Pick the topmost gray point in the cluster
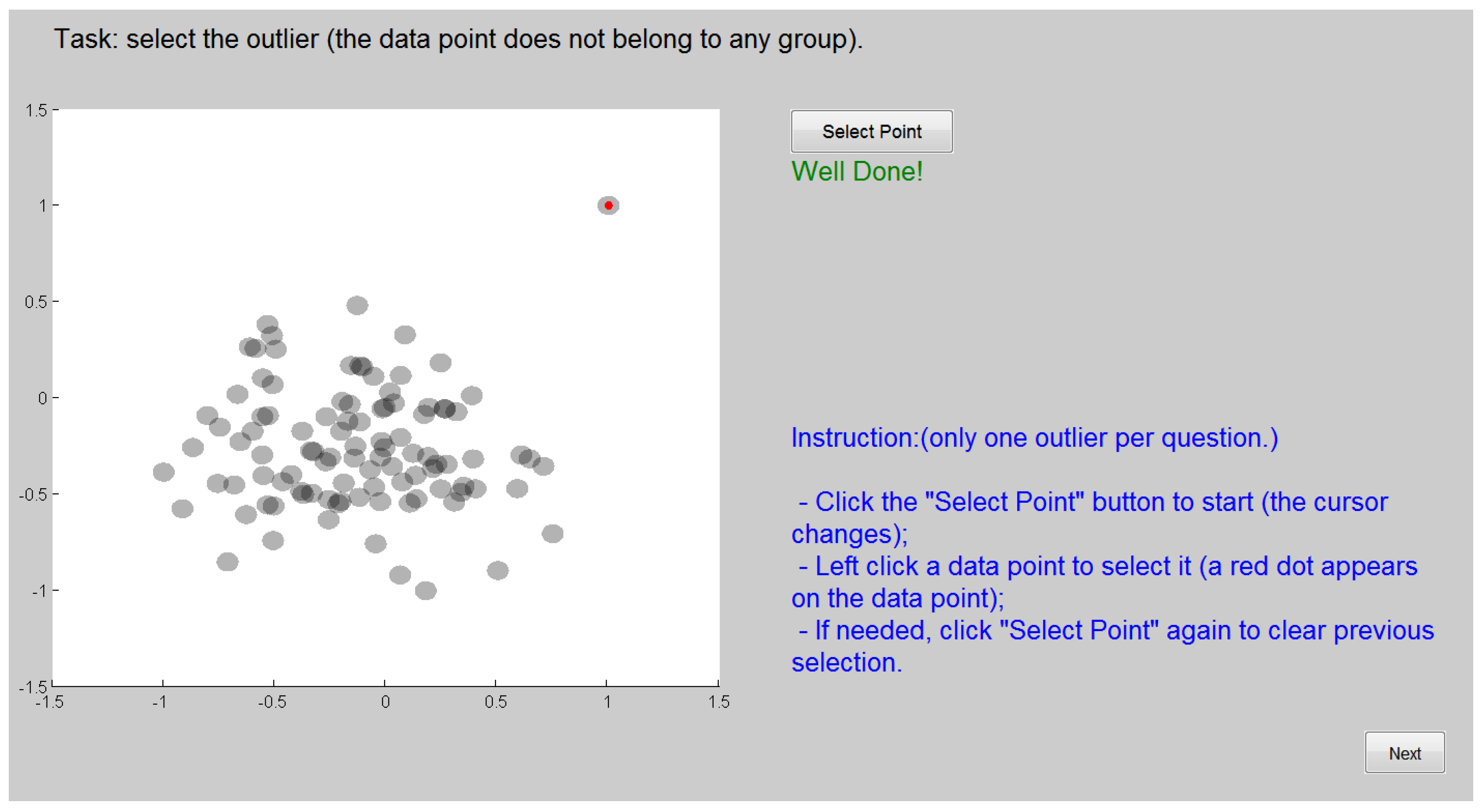1482x812 pixels. coord(357,305)
